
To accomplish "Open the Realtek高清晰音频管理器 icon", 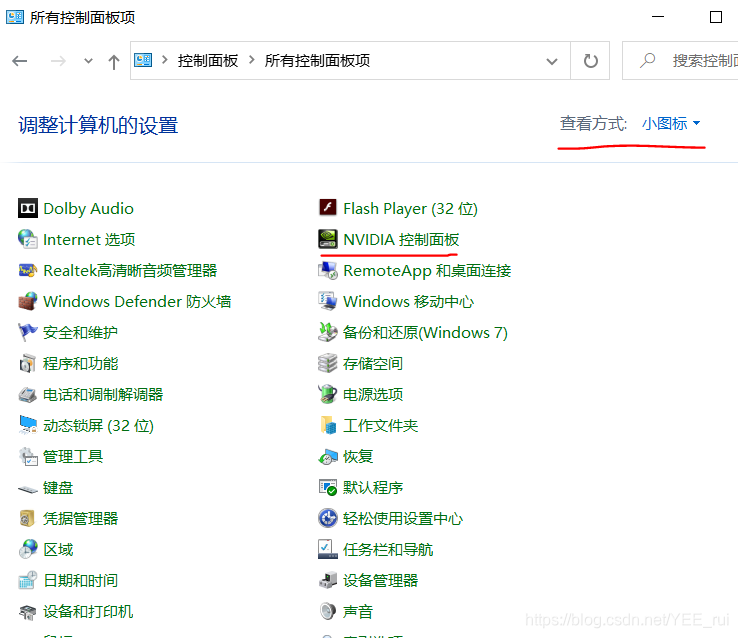I will click(28, 271).
